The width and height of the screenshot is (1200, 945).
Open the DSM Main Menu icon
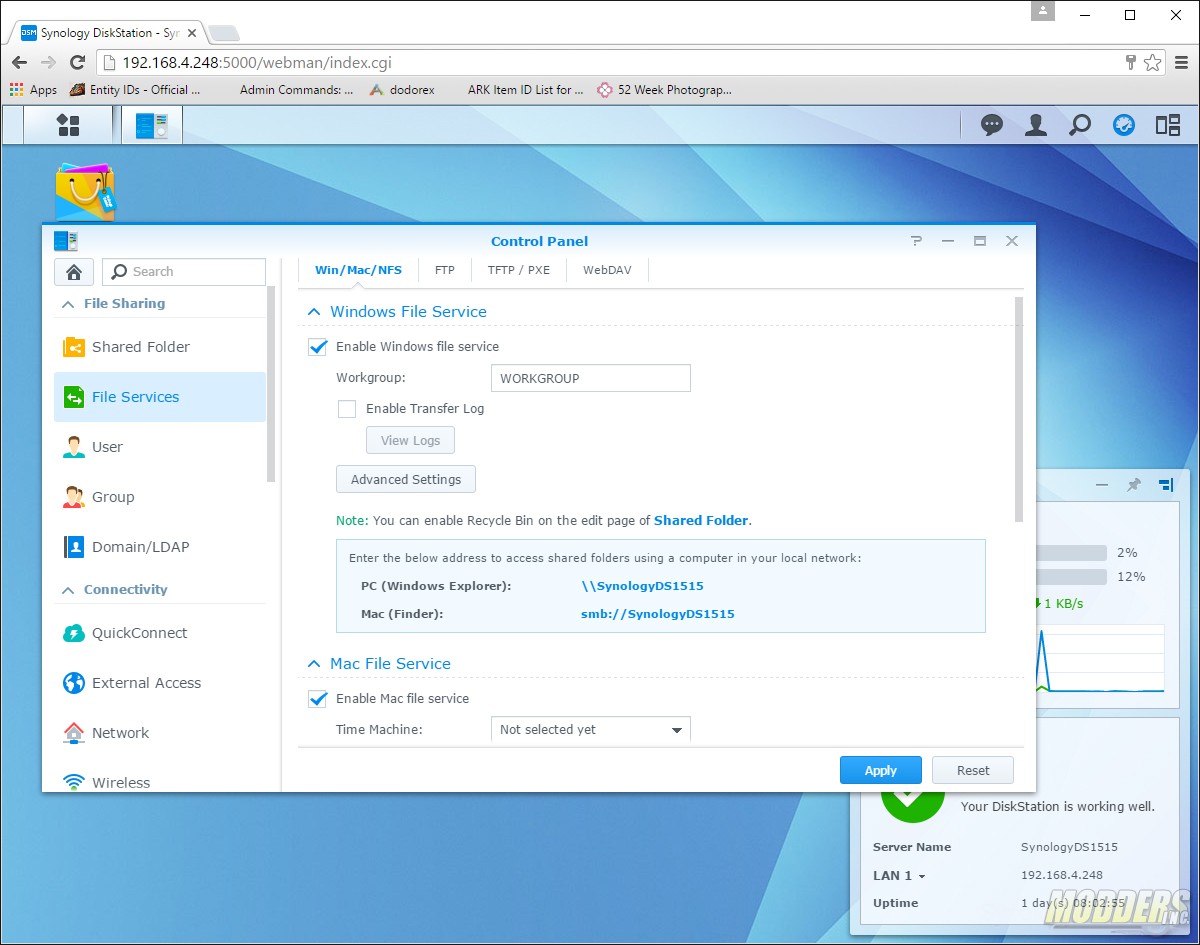coord(68,125)
